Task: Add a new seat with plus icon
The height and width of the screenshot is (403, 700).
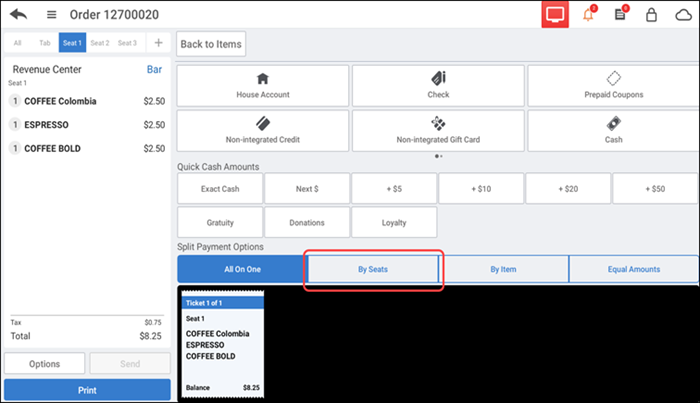Action: pos(158,43)
